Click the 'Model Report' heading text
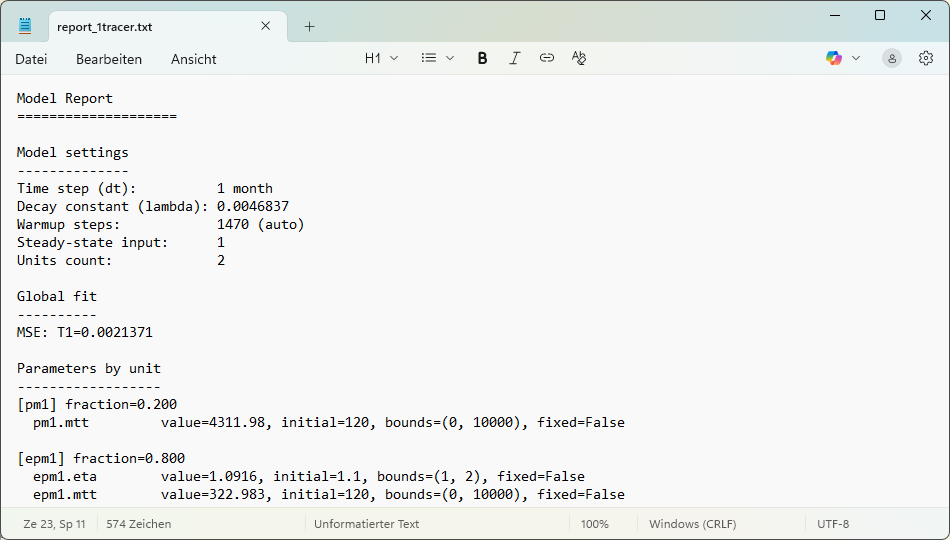The image size is (950, 540). click(x=65, y=98)
